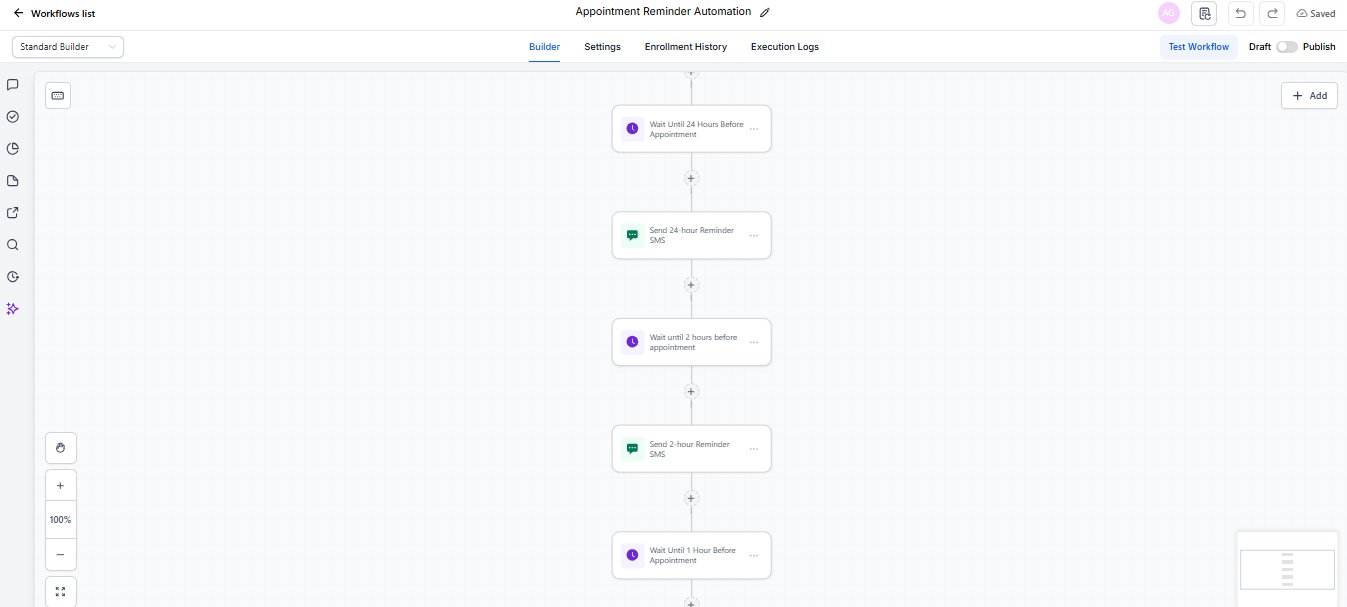Add a step below Send 2-hour Reminder SMS
The image size is (1347, 607).
(x=691, y=498)
